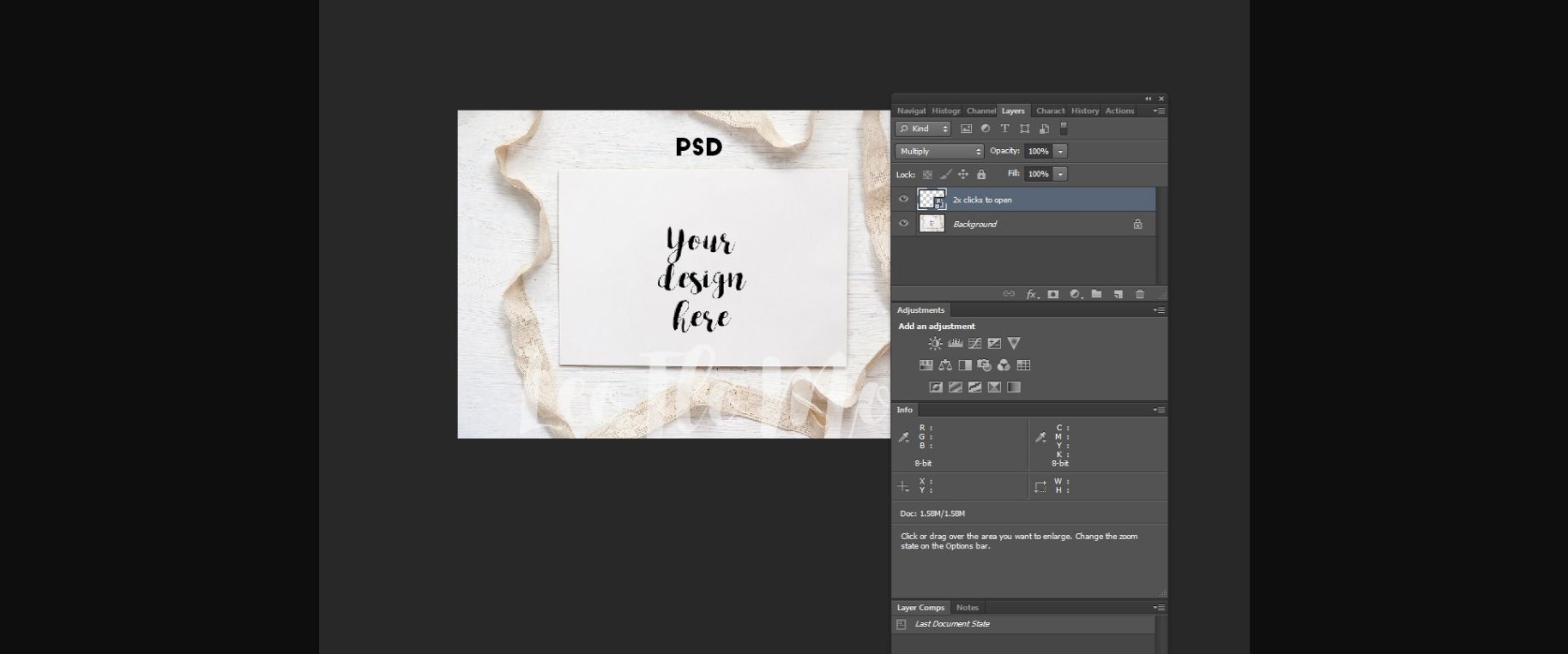Create a new group folder
This screenshot has height=654, width=1568.
pyautogui.click(x=1096, y=294)
